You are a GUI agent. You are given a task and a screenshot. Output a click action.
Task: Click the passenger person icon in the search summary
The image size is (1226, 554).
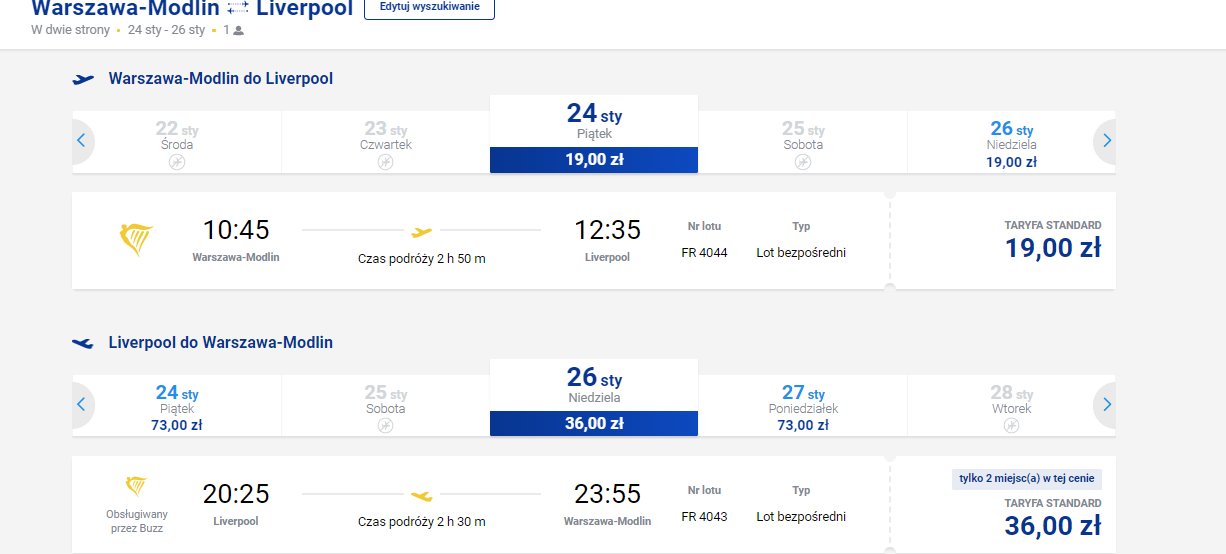(x=238, y=30)
